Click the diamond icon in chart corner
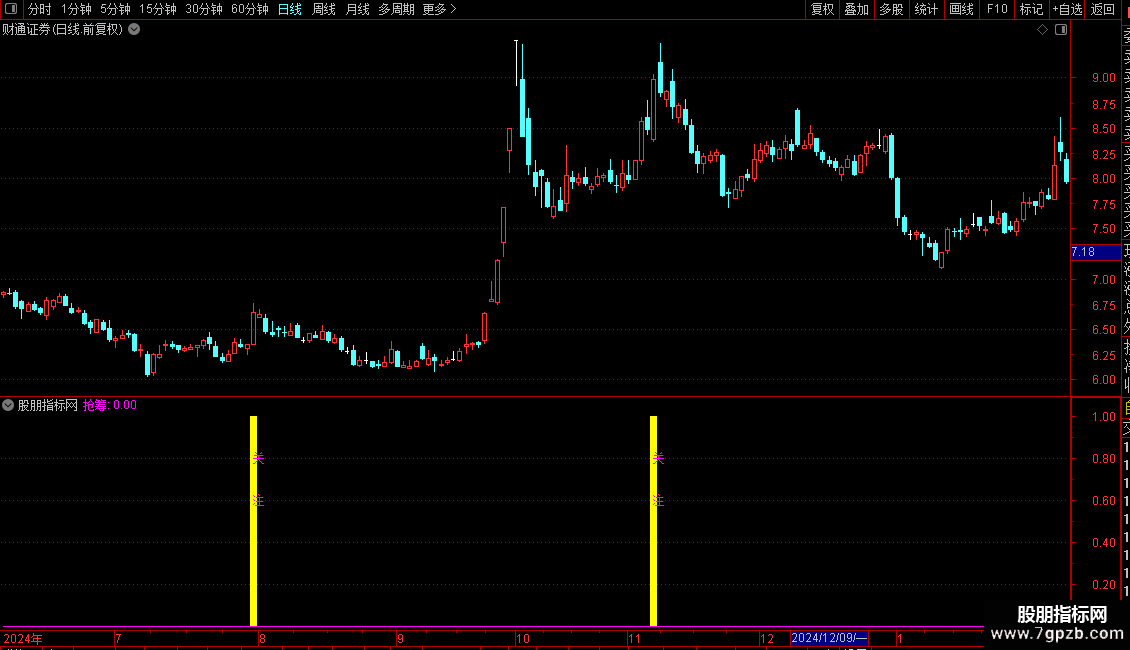Screen dimensions: 1130x650 1042,30
